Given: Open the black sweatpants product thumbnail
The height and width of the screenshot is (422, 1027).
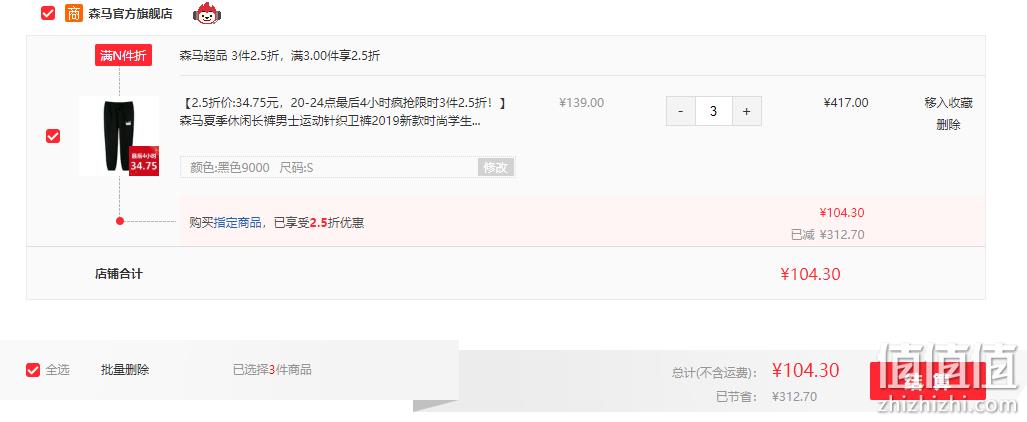Looking at the screenshot, I should [119, 136].
